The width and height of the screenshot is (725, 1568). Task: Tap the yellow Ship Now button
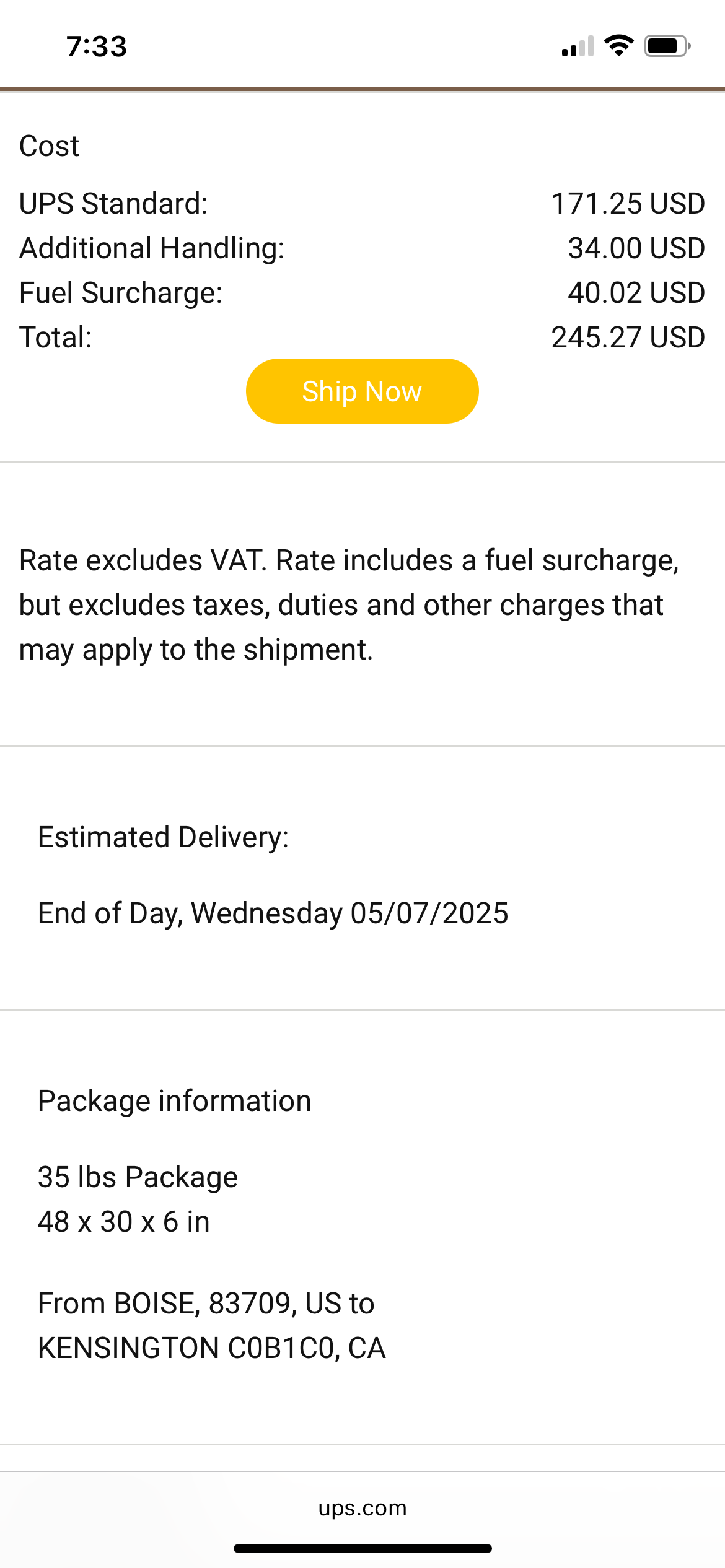click(x=362, y=391)
